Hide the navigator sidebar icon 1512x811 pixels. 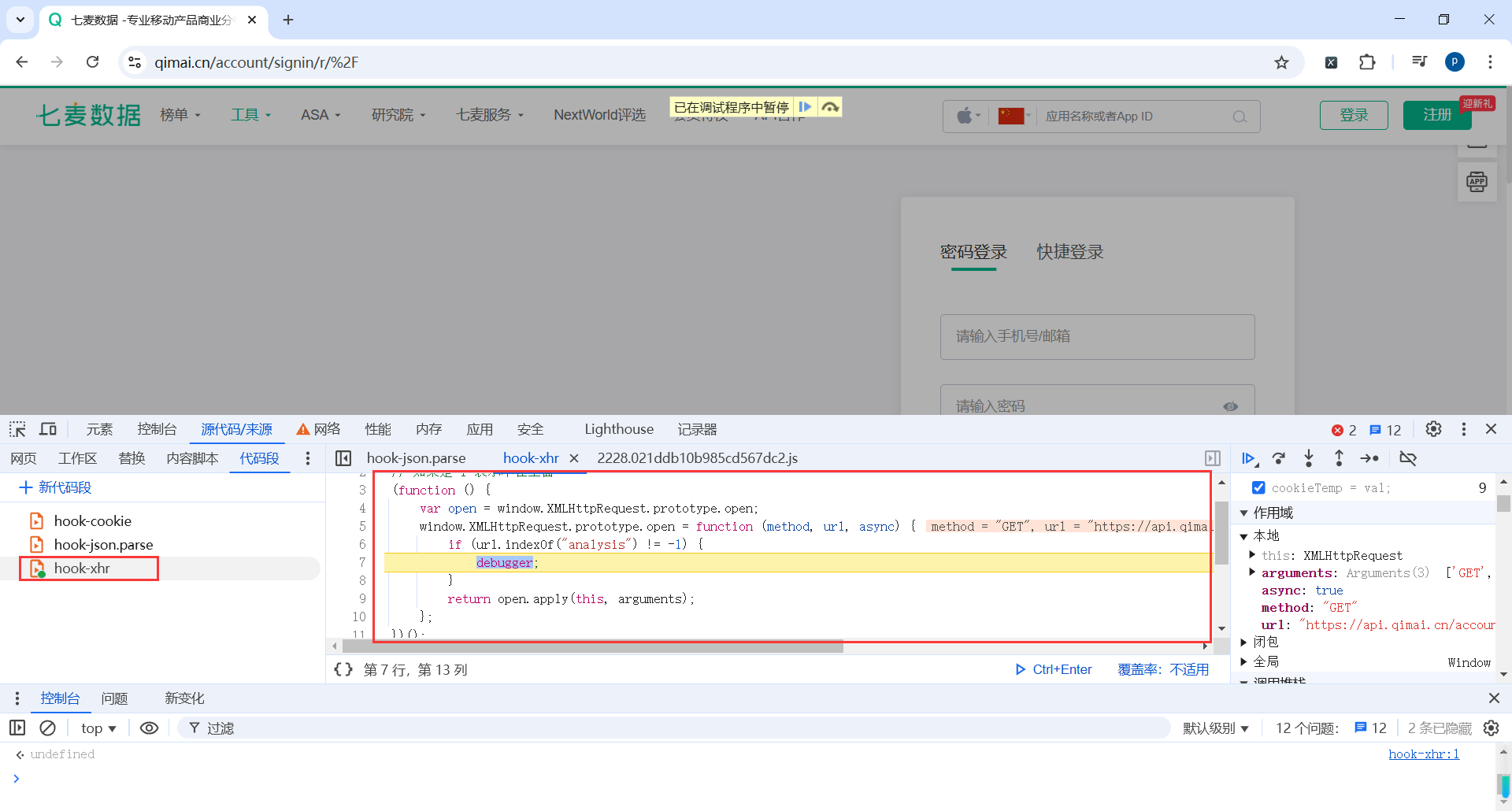[343, 458]
